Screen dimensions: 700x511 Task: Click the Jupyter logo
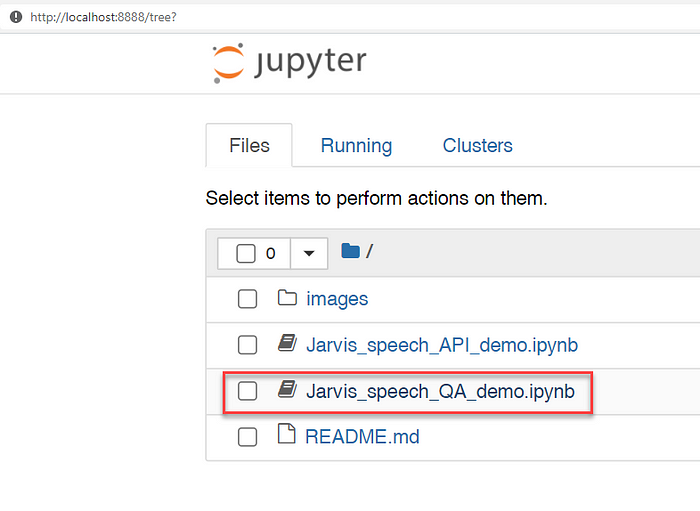pos(289,62)
